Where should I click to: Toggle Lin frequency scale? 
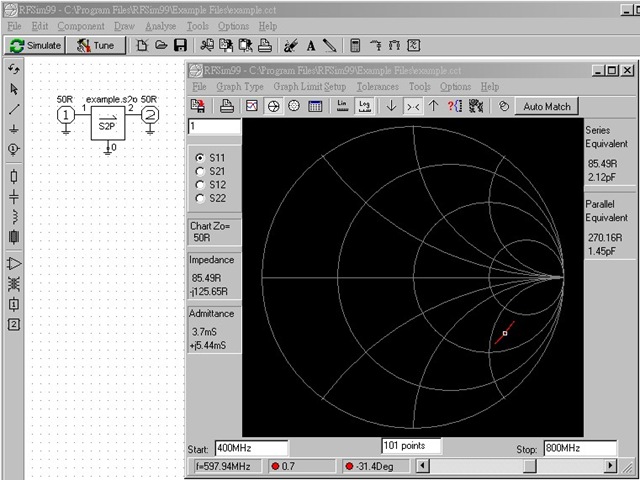tap(343, 106)
